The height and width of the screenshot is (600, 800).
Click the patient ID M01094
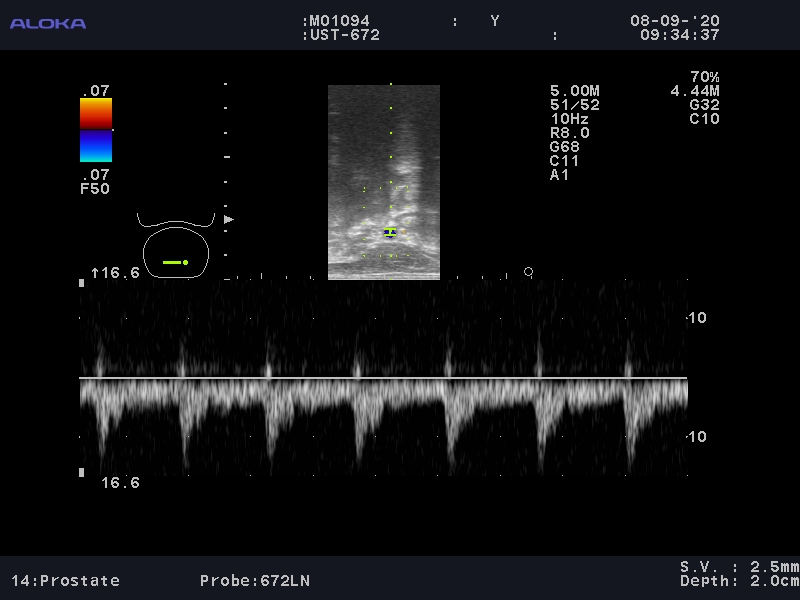click(x=344, y=21)
